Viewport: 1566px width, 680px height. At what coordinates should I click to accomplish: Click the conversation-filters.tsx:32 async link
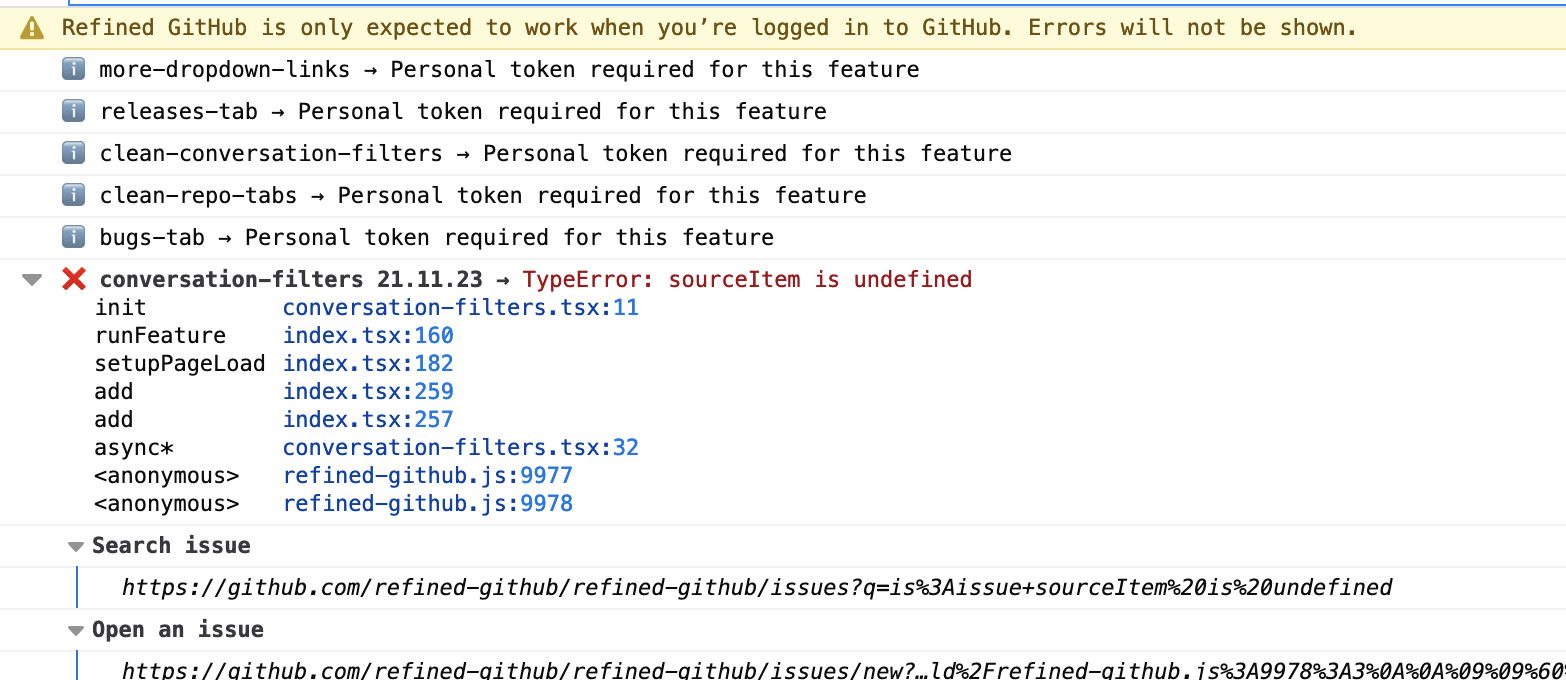pyautogui.click(x=461, y=447)
